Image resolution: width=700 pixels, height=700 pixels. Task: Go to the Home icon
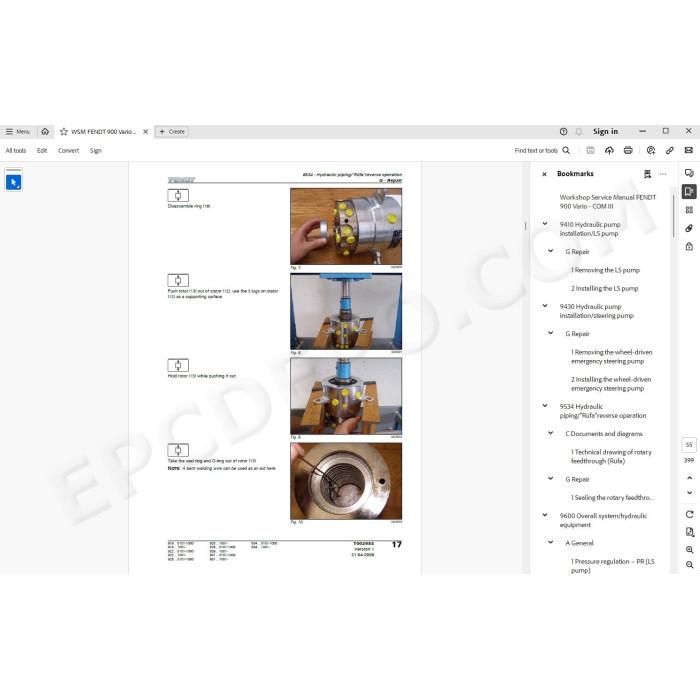pyautogui.click(x=45, y=132)
